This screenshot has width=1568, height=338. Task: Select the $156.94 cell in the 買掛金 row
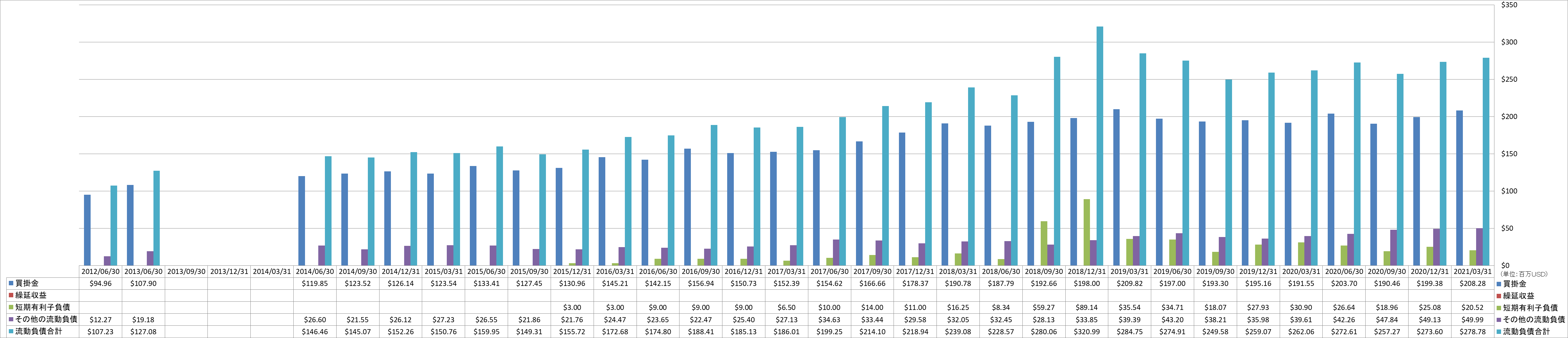pos(701,284)
